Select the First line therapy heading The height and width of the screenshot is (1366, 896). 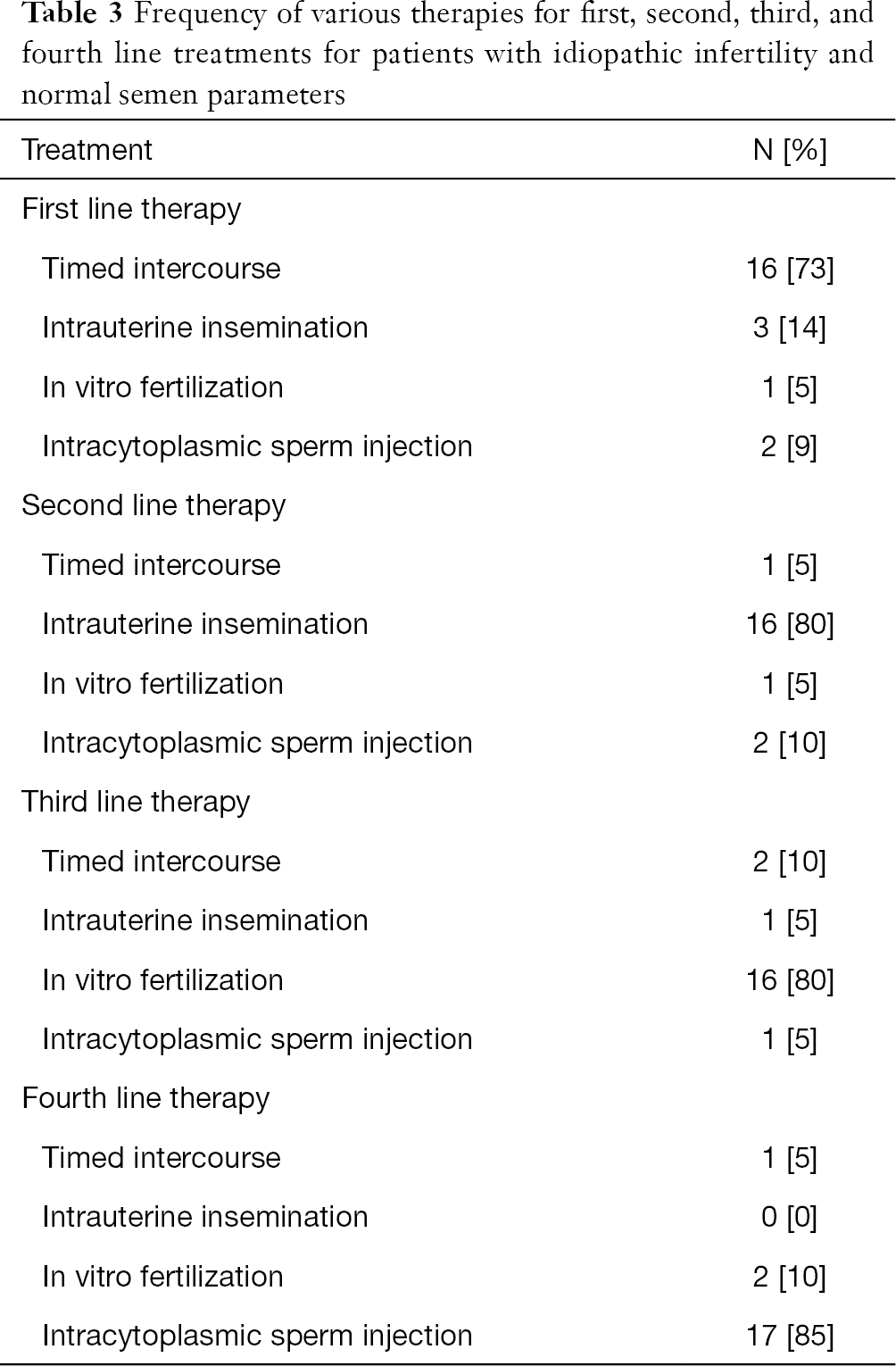[131, 210]
